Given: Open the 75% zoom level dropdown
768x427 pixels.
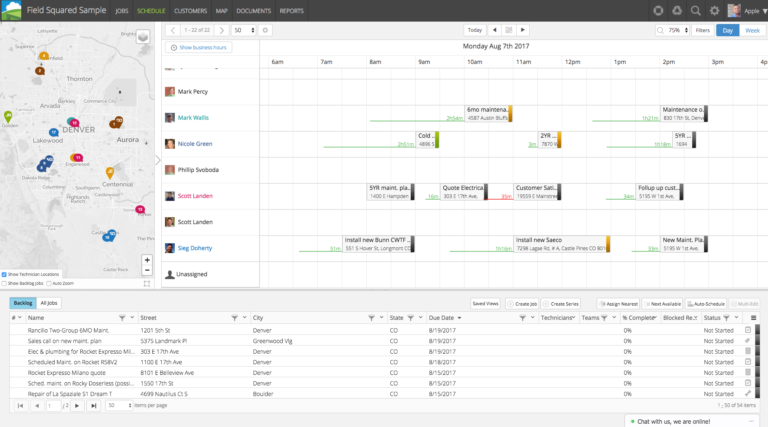Looking at the screenshot, I should (x=678, y=30).
